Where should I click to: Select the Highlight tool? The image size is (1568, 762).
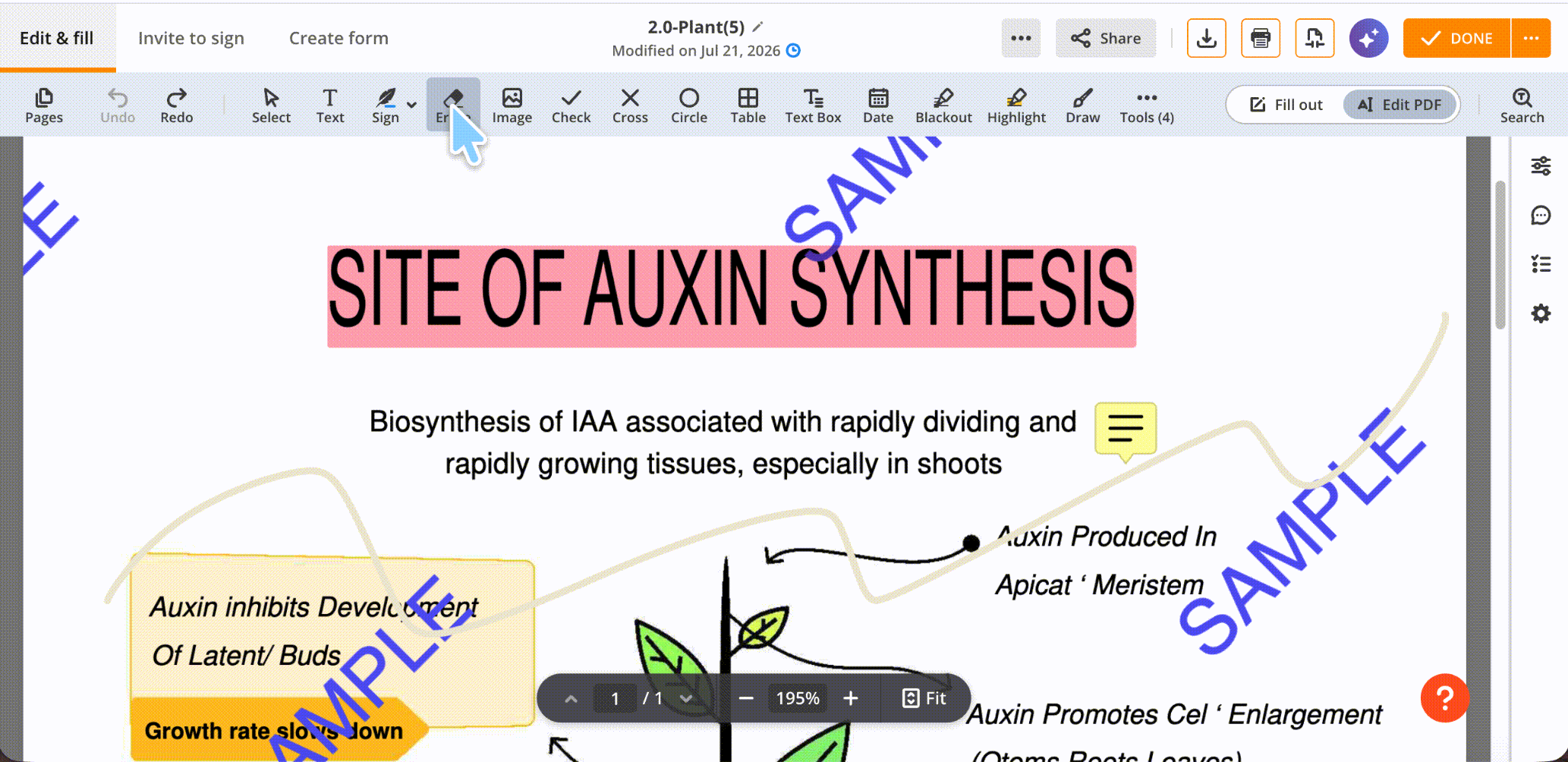[1016, 105]
